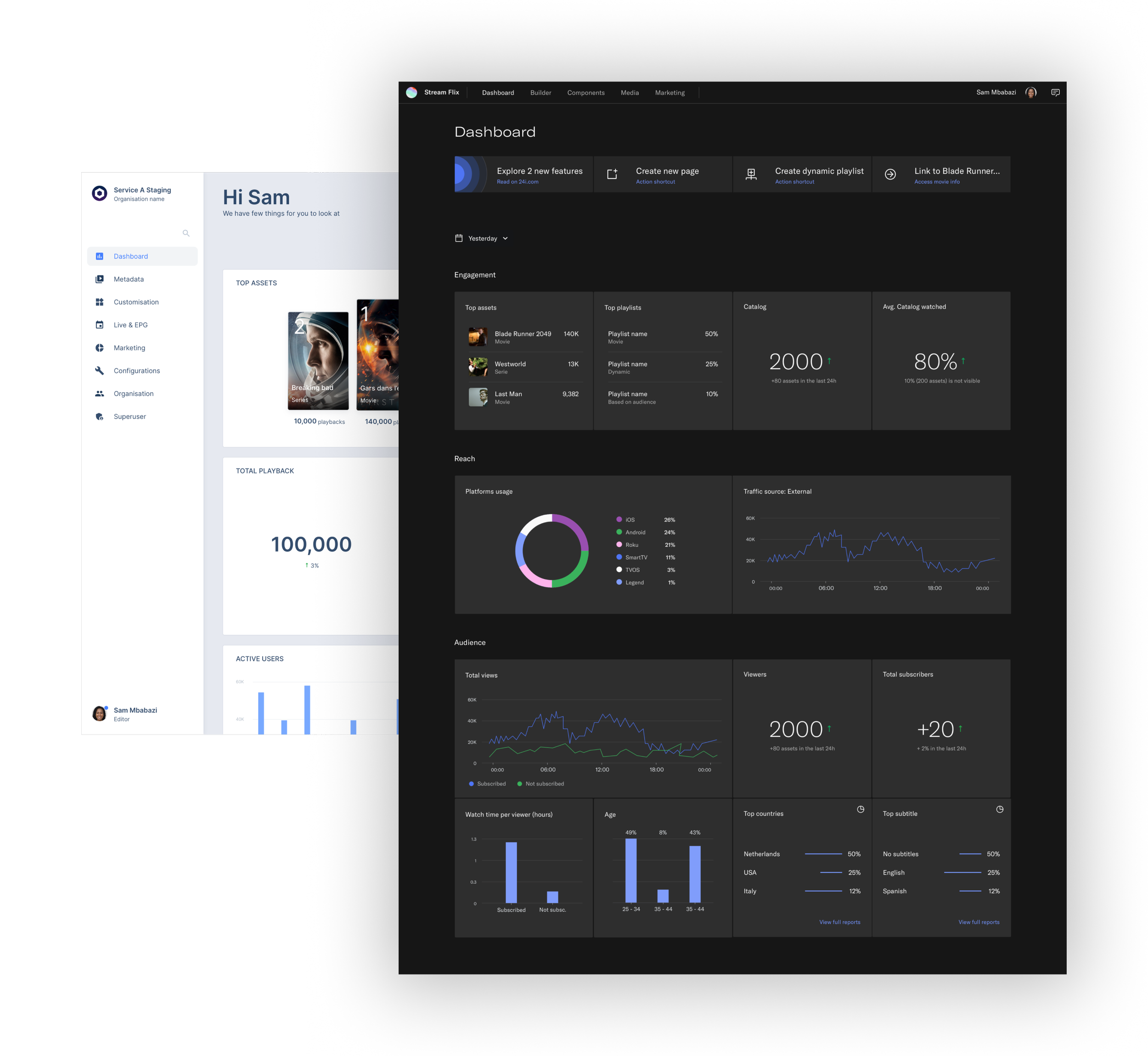Click the Stream Flix logo icon
This screenshot has height=1056, width=1148.
click(411, 93)
